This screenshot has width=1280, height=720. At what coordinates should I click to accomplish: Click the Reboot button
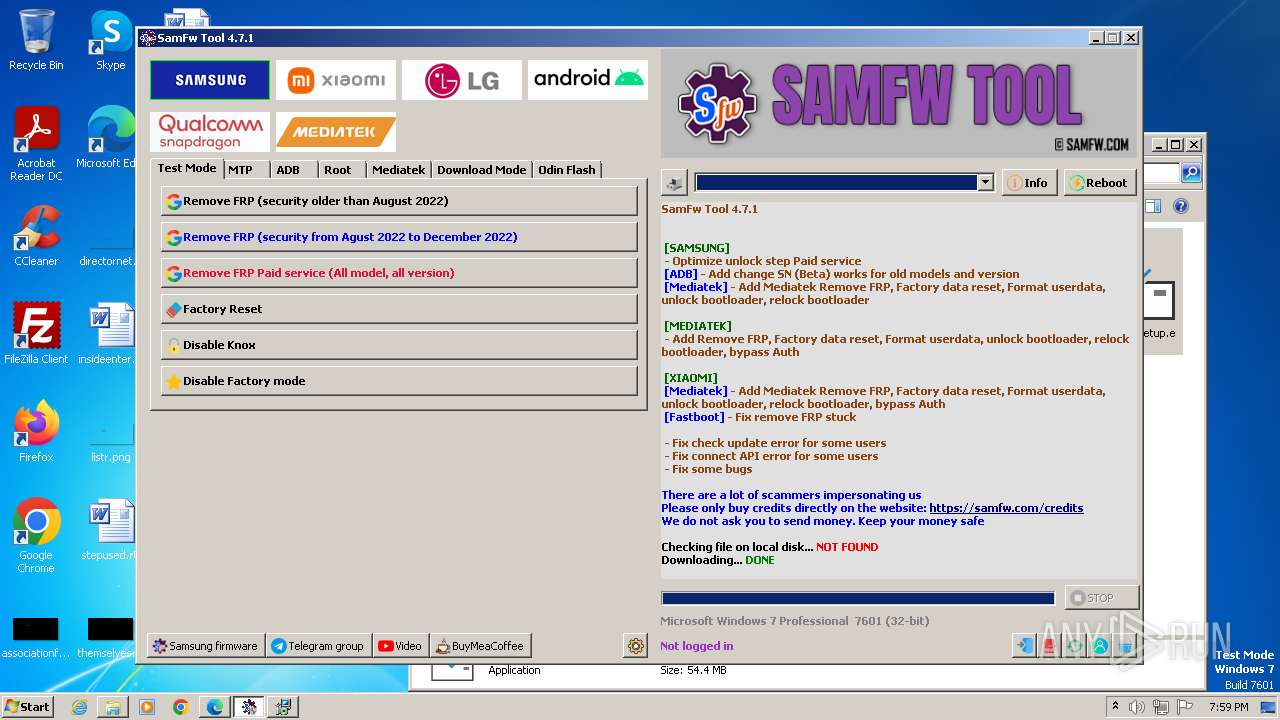click(1100, 183)
